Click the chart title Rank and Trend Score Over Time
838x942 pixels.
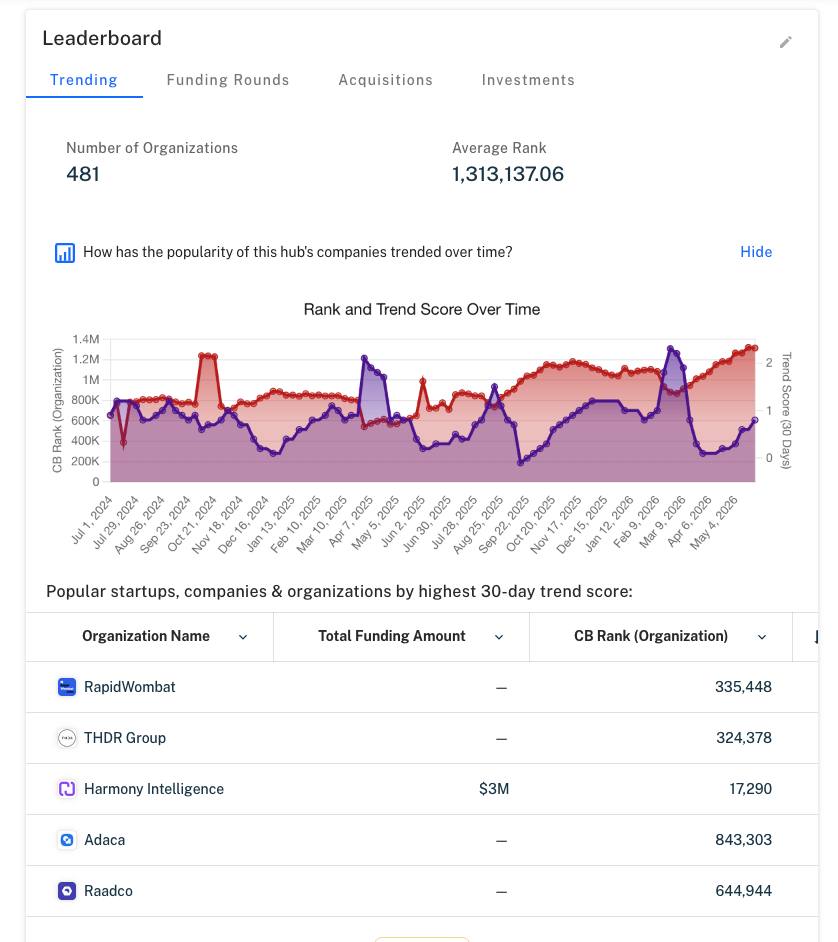coord(422,309)
